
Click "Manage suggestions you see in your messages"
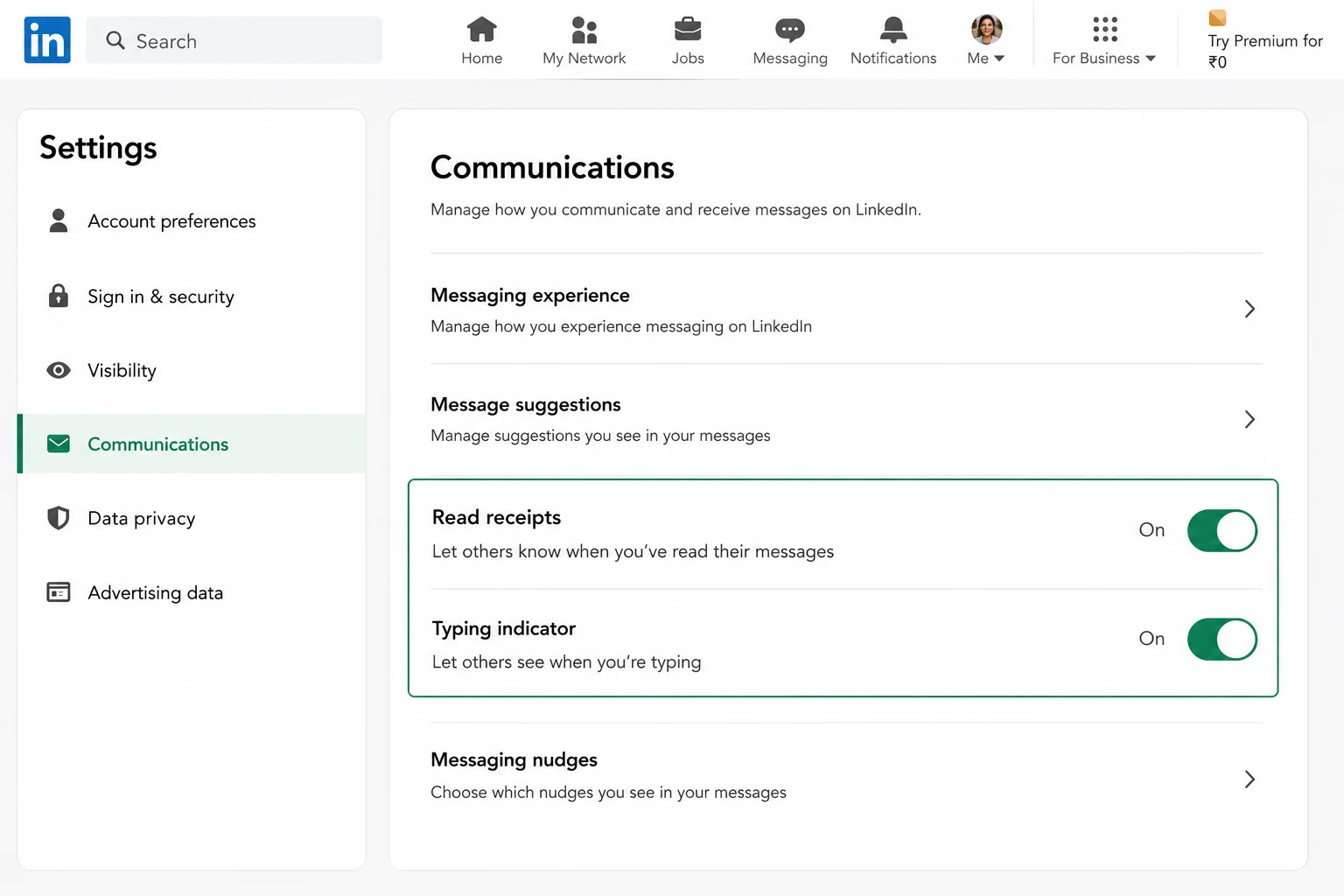pyautogui.click(x=600, y=435)
